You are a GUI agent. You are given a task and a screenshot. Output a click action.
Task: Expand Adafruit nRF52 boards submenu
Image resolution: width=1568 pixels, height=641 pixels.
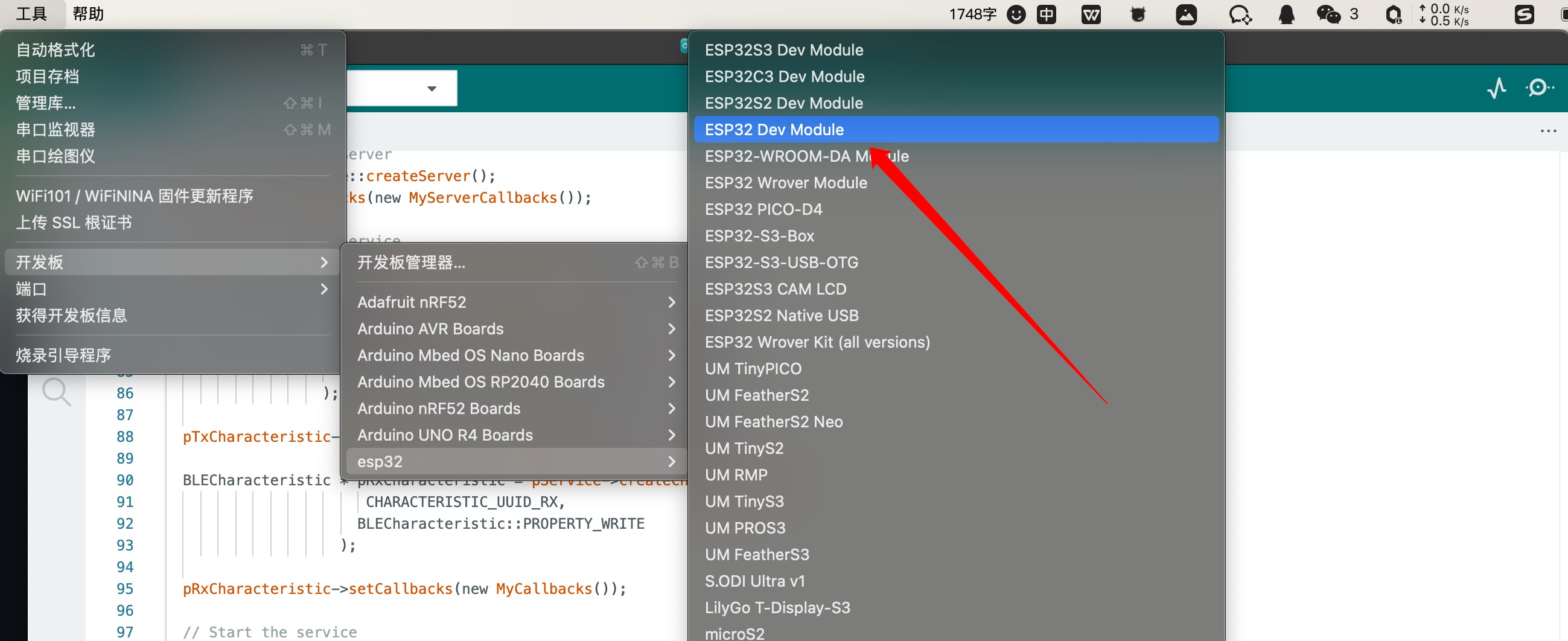click(x=517, y=302)
